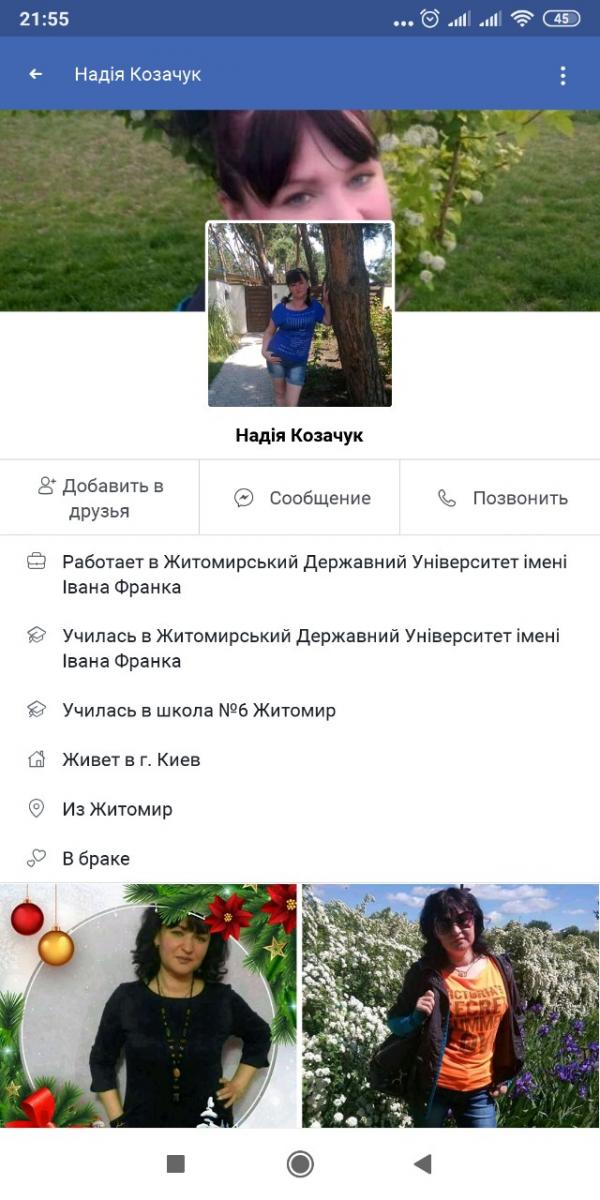The width and height of the screenshot is (600, 1200).
Task: Tap the add friend person icon
Action: 46,486
